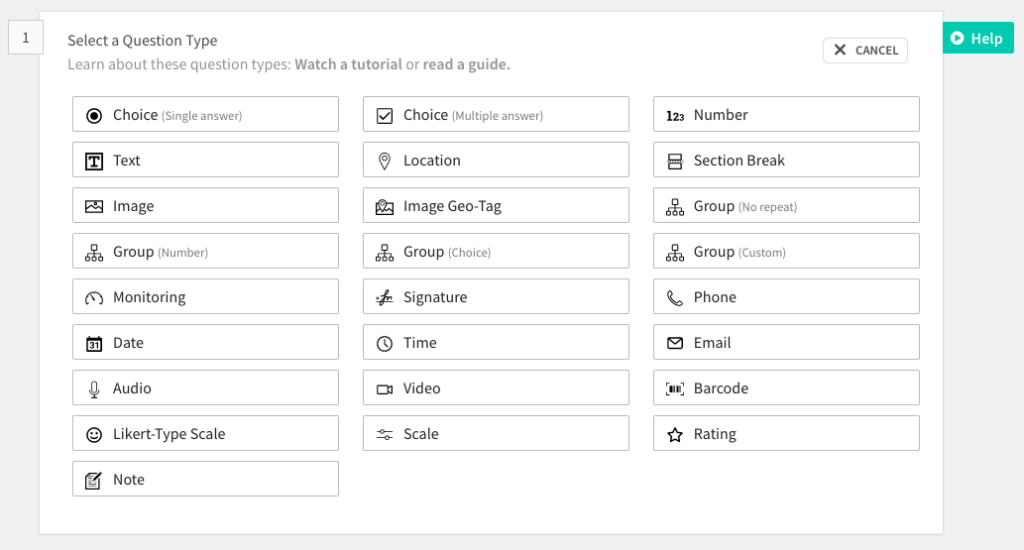This screenshot has width=1024, height=550.
Task: Click the 'Time' label text
Action: coord(420,343)
